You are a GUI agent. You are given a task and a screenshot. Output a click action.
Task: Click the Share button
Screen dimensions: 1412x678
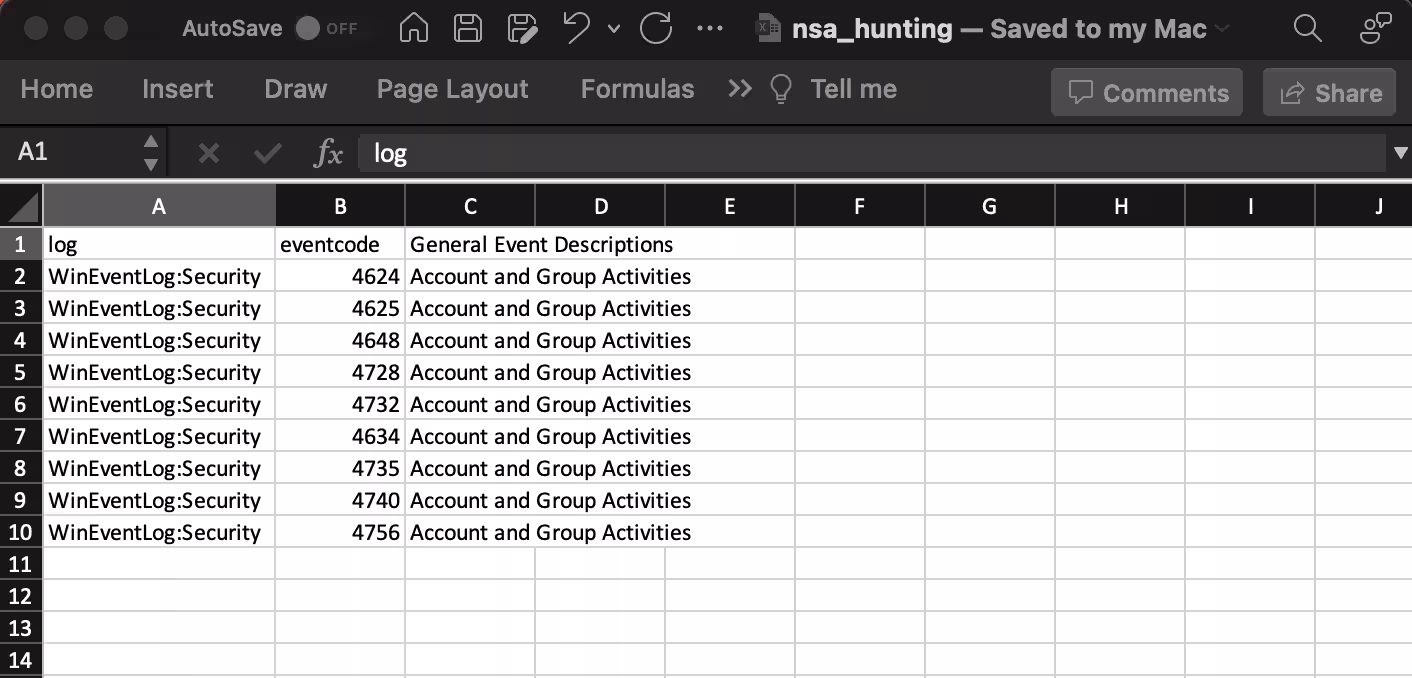point(1329,93)
